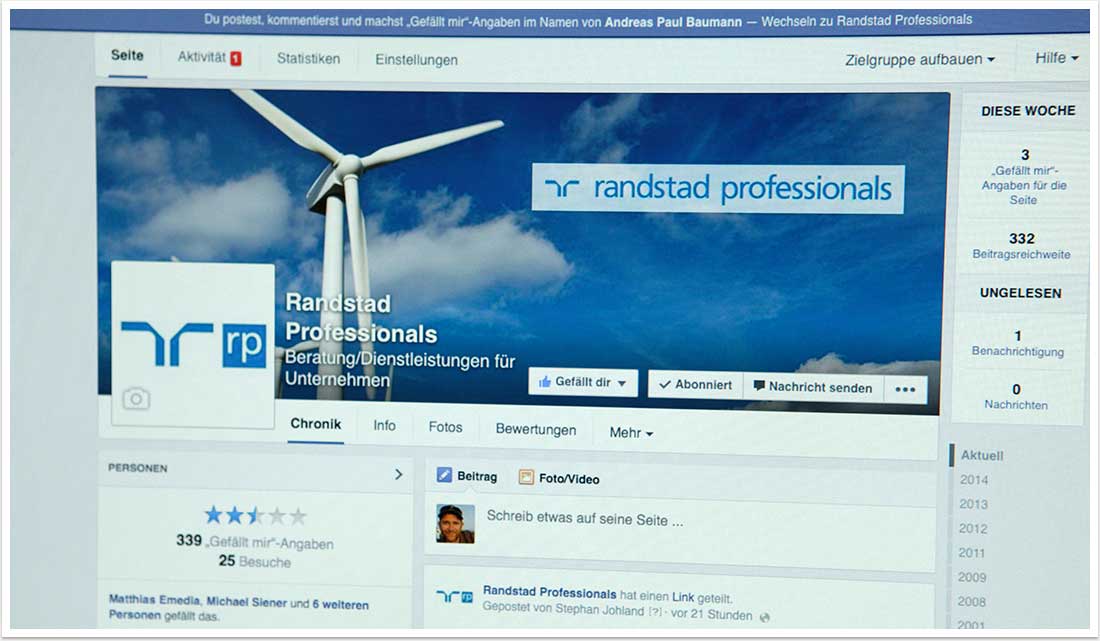Jump to 2012 in the timeline
The height and width of the screenshot is (641, 1100).
pyautogui.click(x=973, y=528)
